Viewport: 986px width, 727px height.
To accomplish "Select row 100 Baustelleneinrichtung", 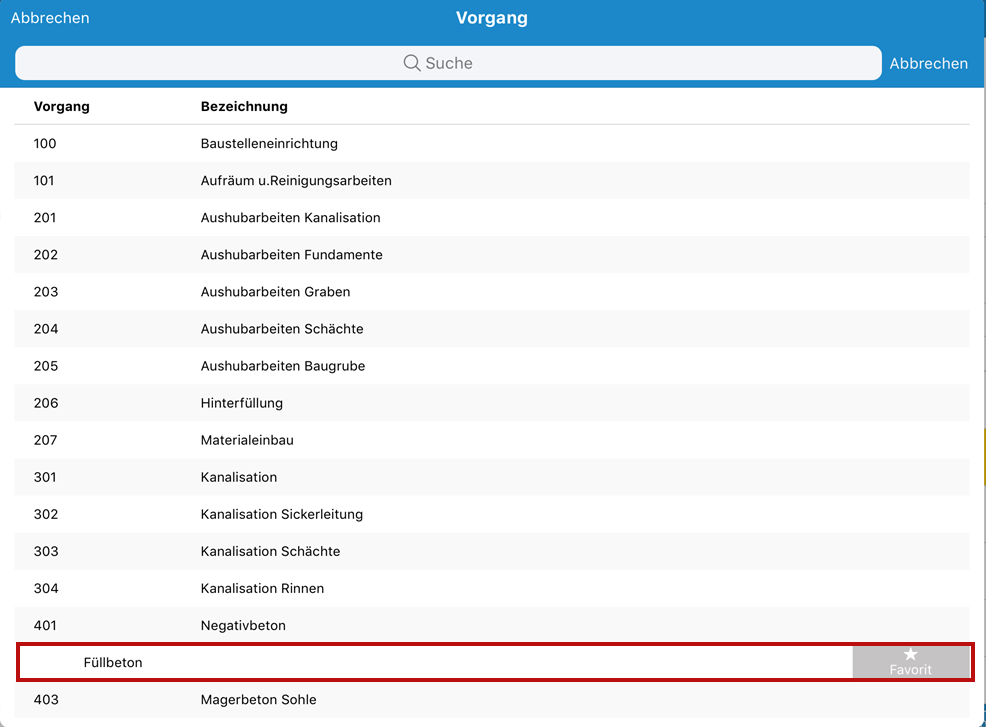I will click(492, 143).
